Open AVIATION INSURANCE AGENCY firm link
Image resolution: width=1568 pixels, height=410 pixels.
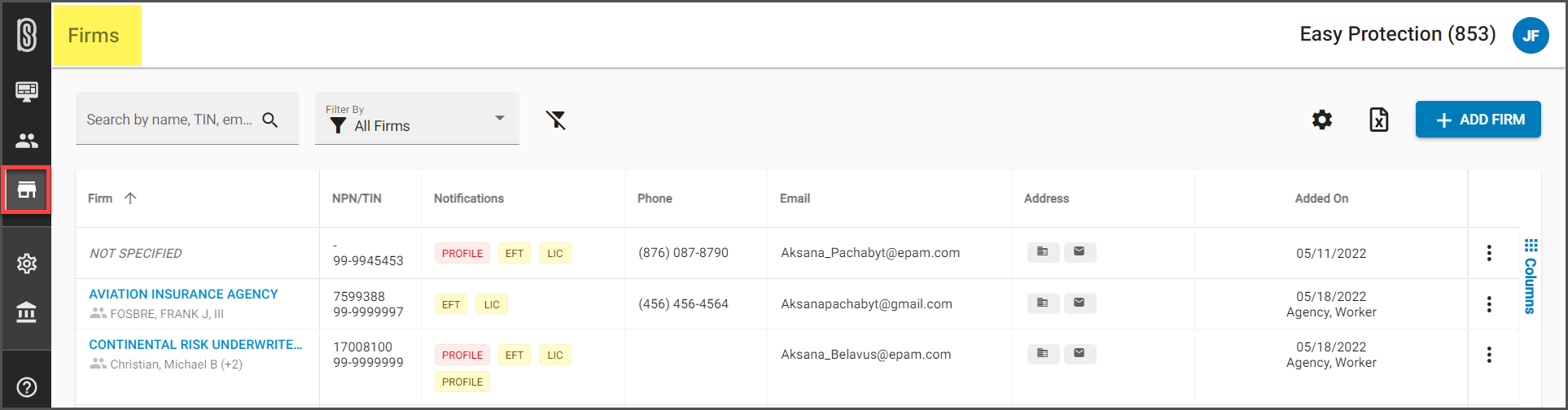click(x=183, y=294)
